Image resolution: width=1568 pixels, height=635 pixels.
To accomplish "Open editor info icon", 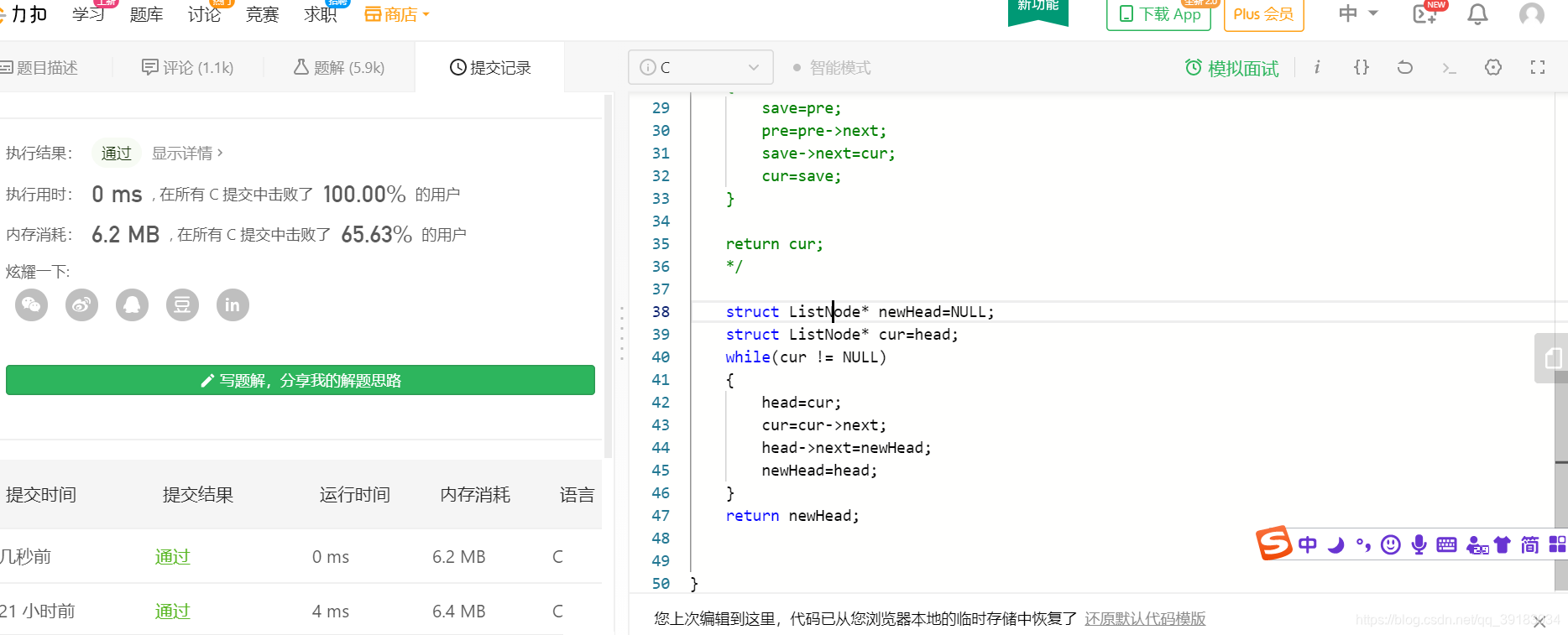I will (x=1317, y=67).
